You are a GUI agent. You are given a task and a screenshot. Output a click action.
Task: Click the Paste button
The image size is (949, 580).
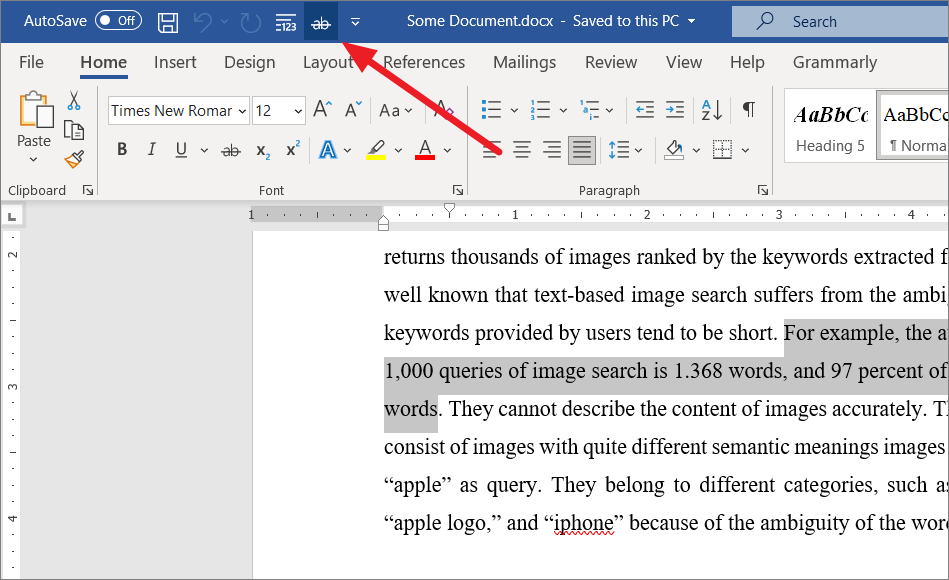33,115
